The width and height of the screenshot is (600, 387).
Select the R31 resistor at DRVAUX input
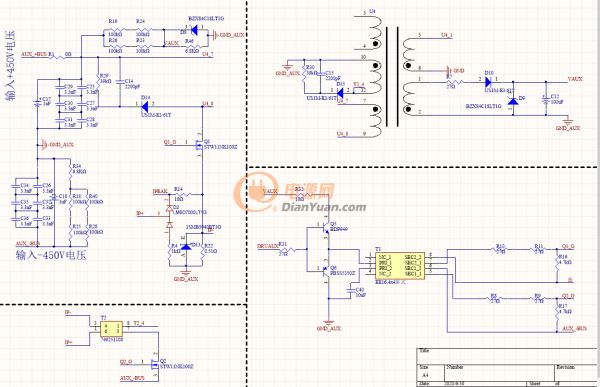(x=288, y=250)
